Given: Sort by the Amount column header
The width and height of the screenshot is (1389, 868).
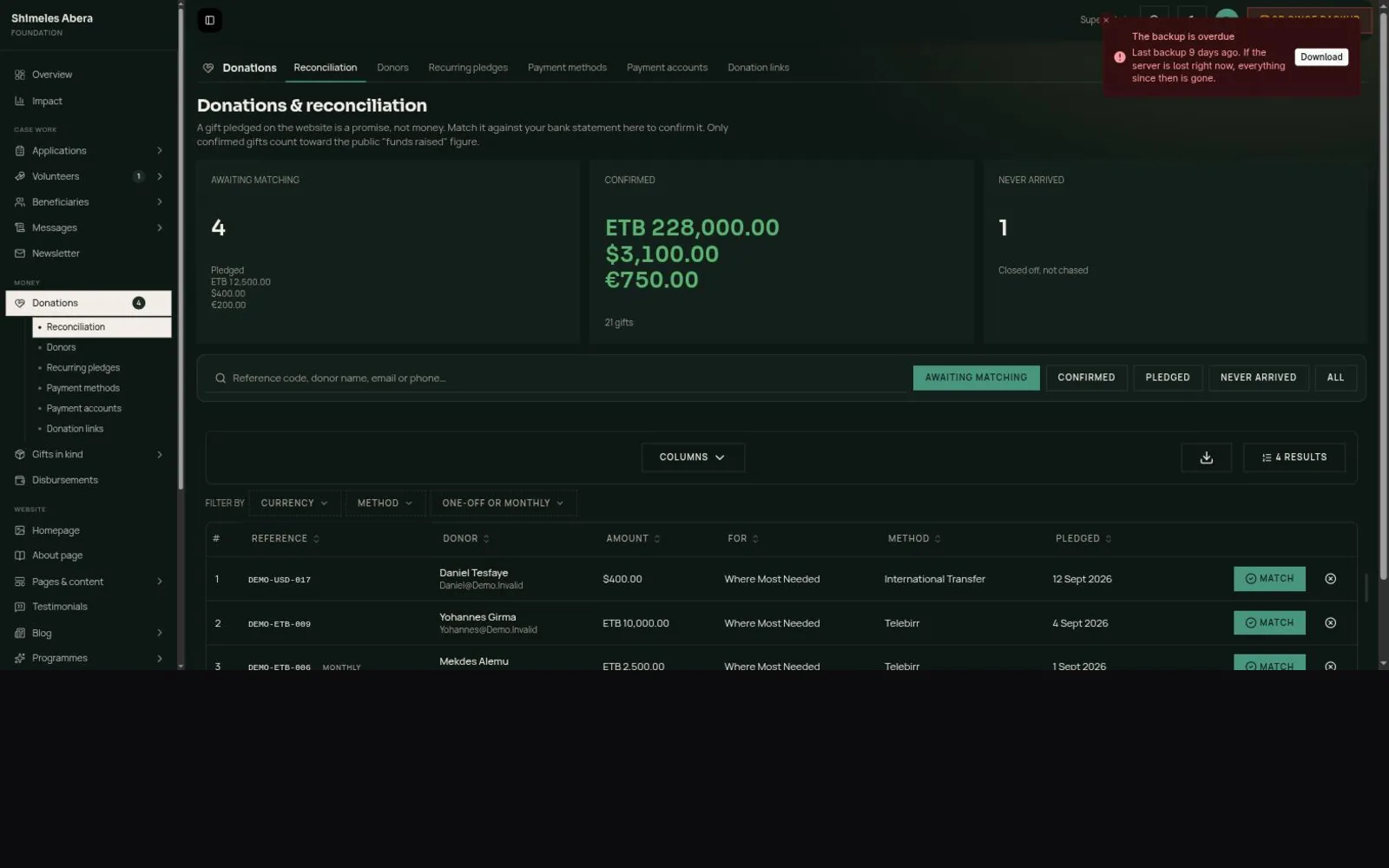Looking at the screenshot, I should click(x=633, y=539).
